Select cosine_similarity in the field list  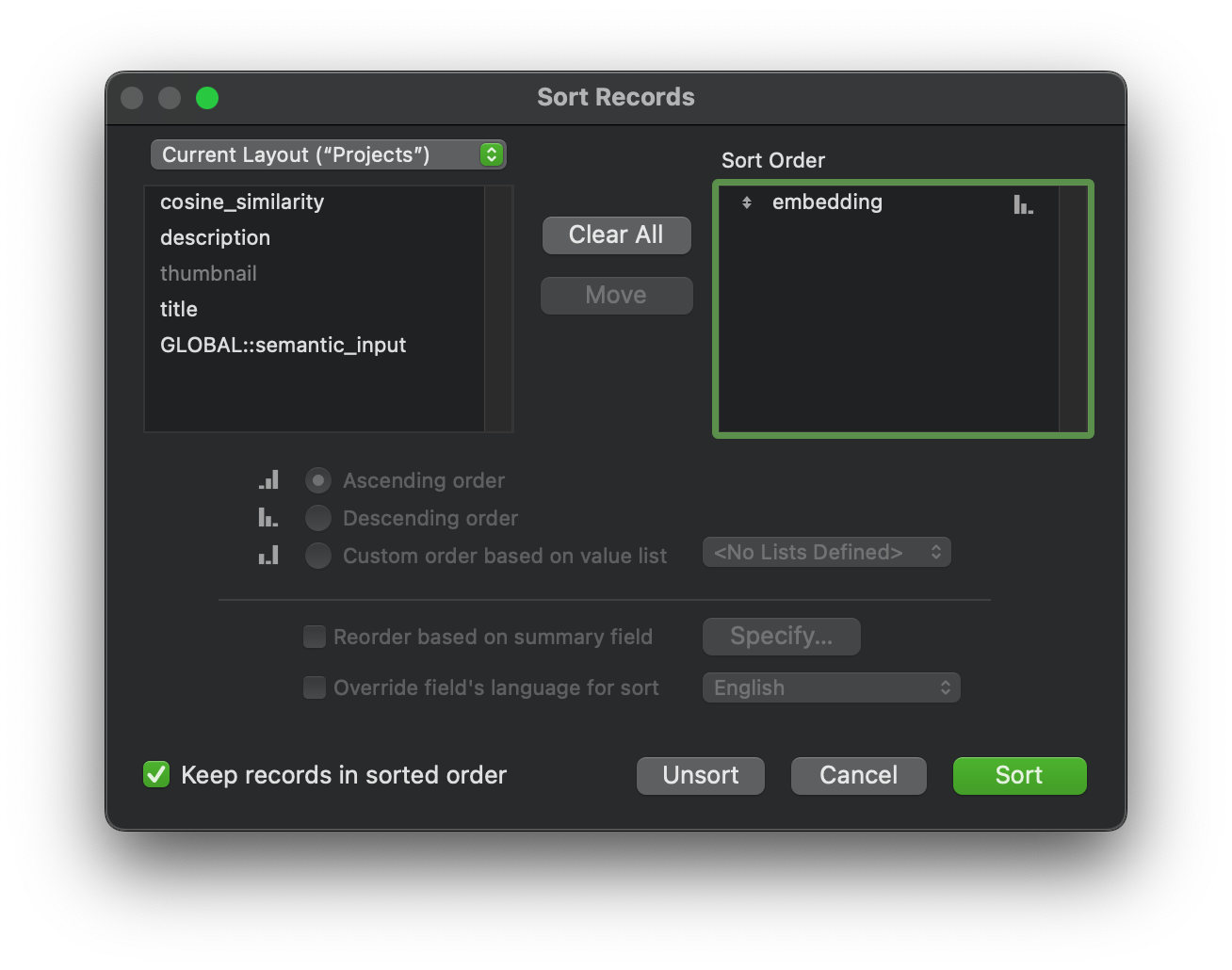point(242,202)
